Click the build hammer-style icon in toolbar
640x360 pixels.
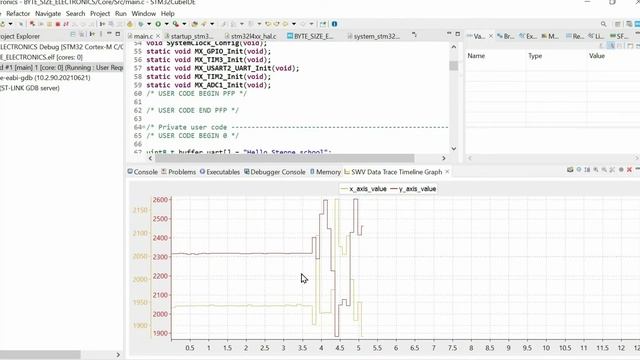pyautogui.click(x=130, y=24)
